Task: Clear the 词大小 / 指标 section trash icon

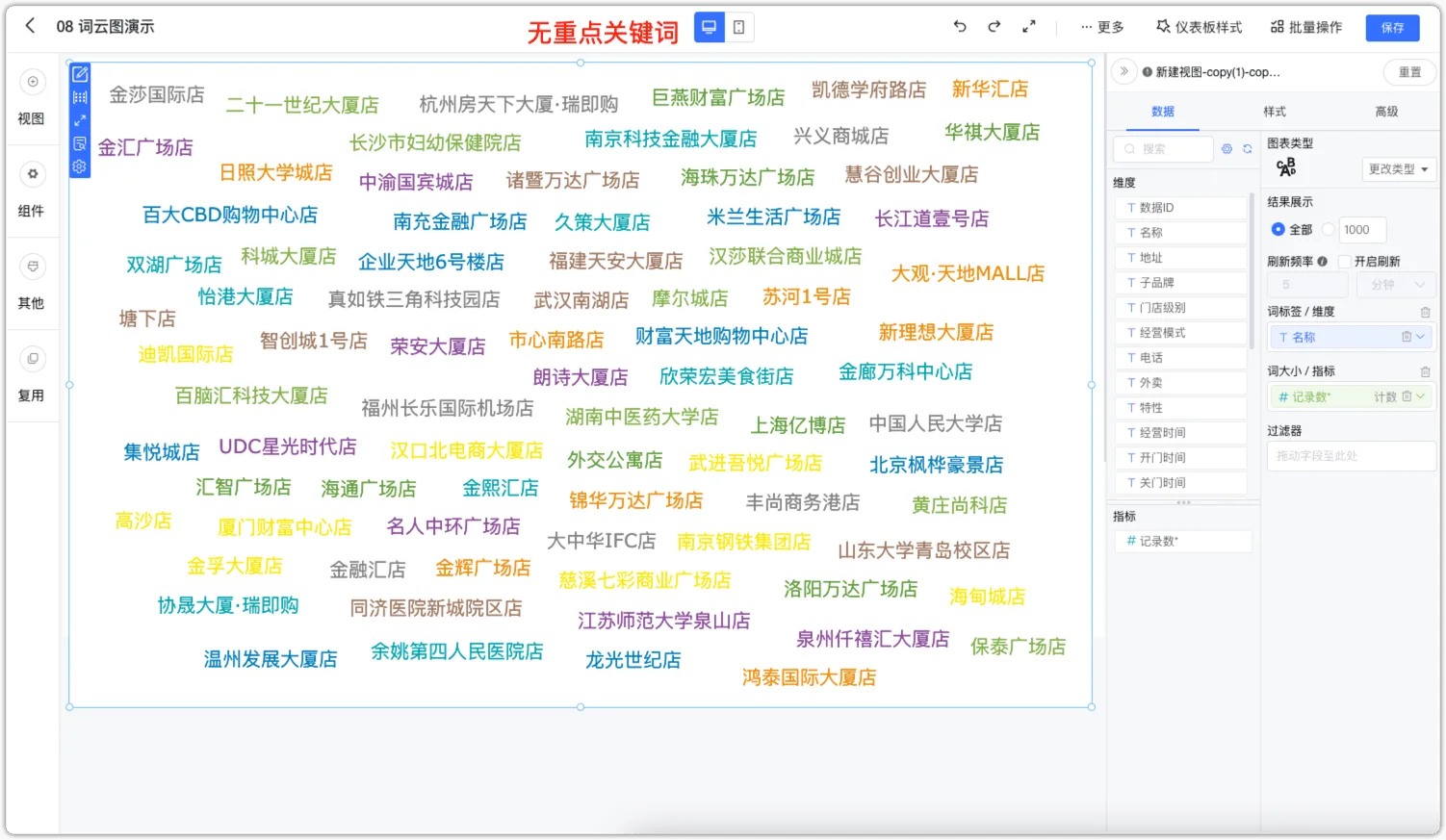Action: 1425,371
